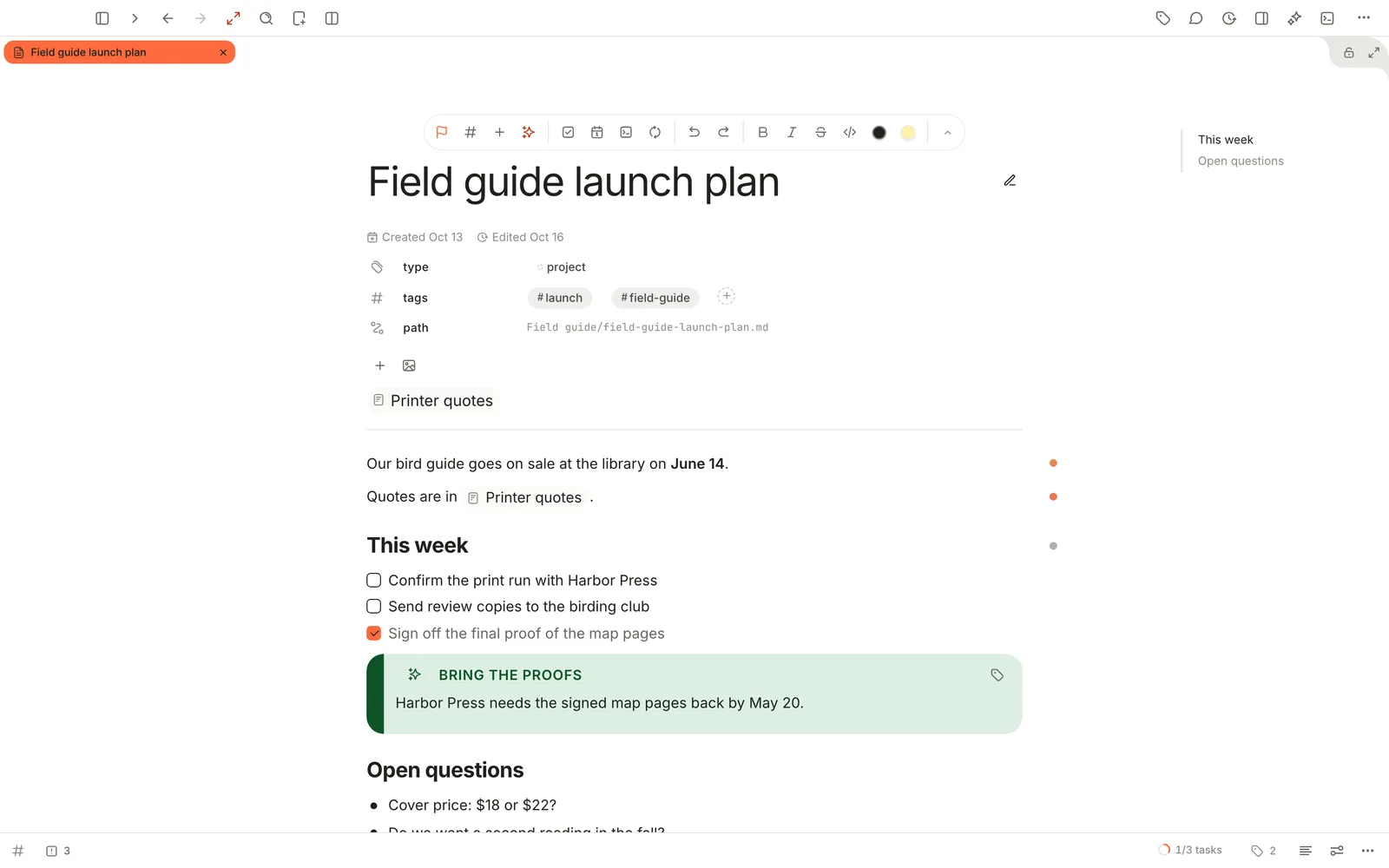This screenshot has height=868, width=1389.
Task: Jump to 'This week' in the outline
Action: (1225, 140)
